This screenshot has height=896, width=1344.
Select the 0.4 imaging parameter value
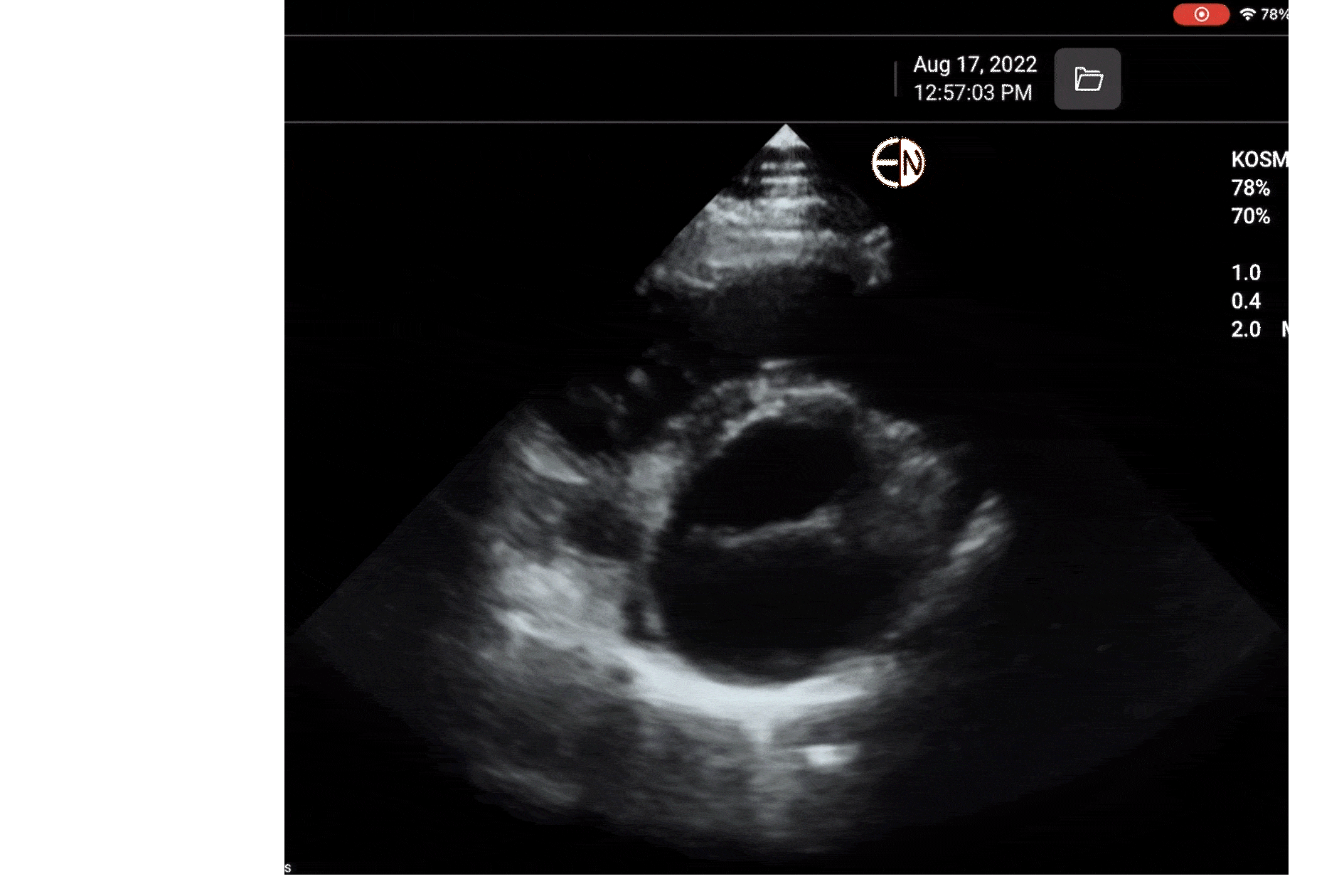click(x=1246, y=302)
